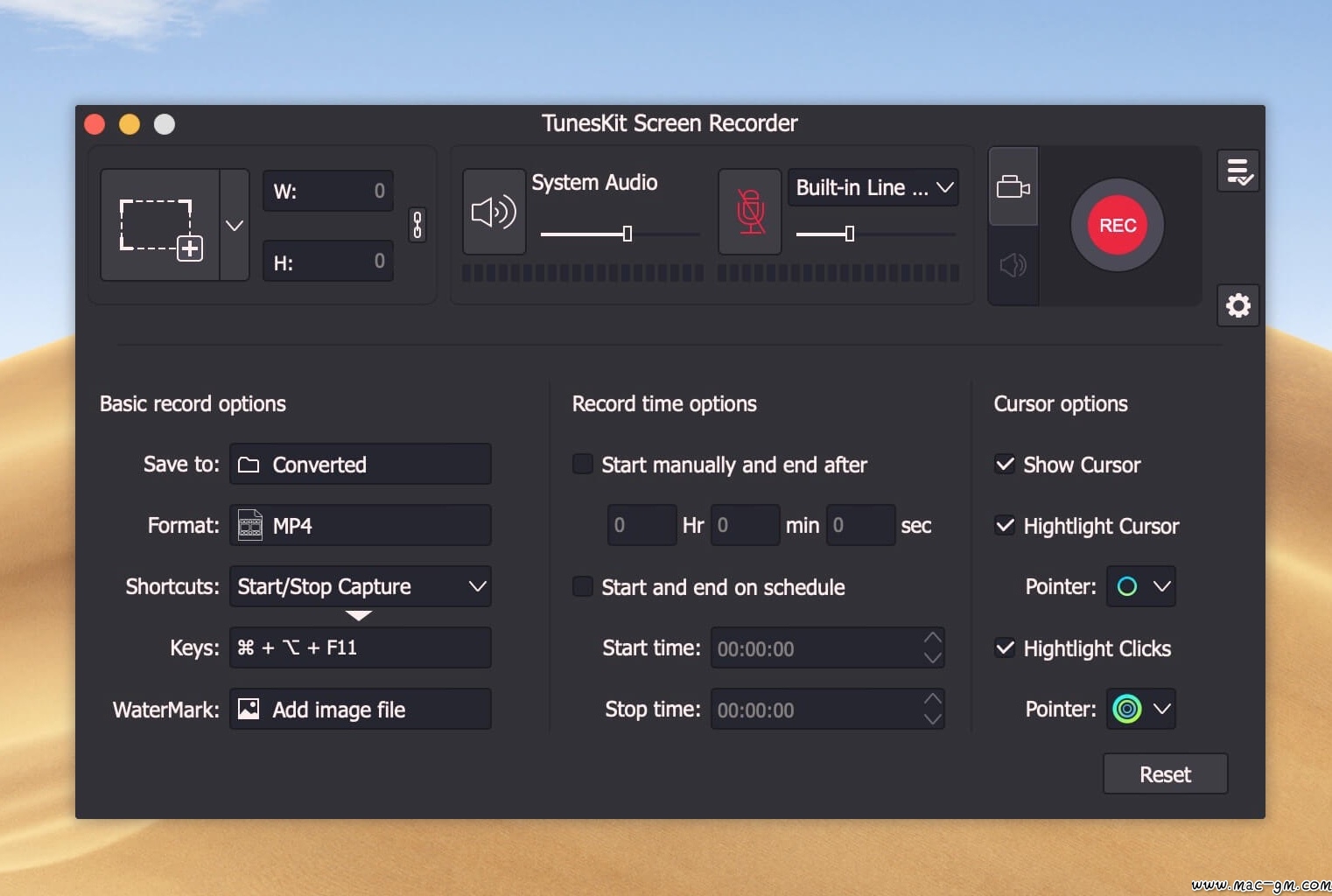
Task: Toggle the System Audio speaker icon
Action: (494, 212)
